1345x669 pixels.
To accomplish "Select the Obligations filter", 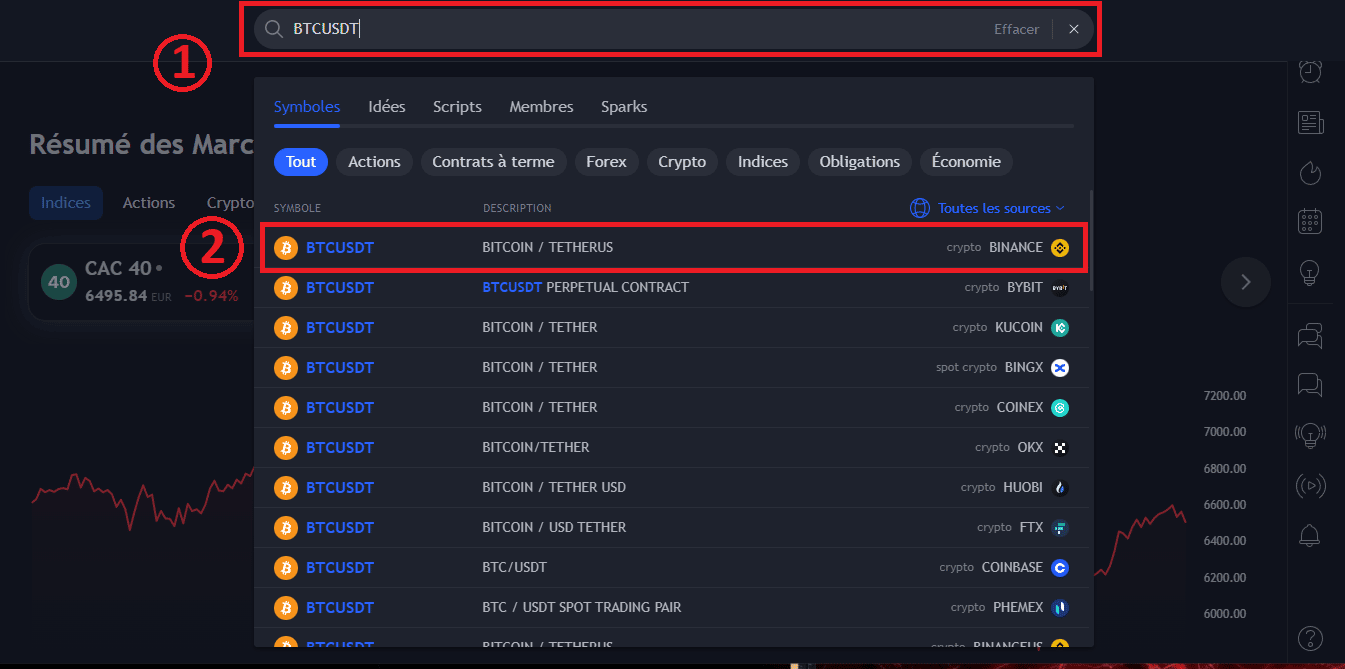I will [x=859, y=161].
